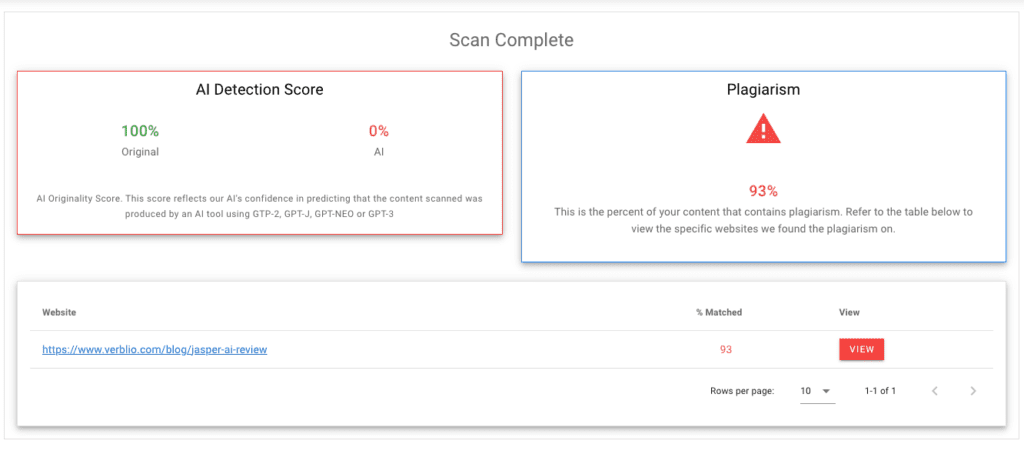The height and width of the screenshot is (454, 1024).
Task: Open the rows per page dropdown
Action: click(816, 391)
